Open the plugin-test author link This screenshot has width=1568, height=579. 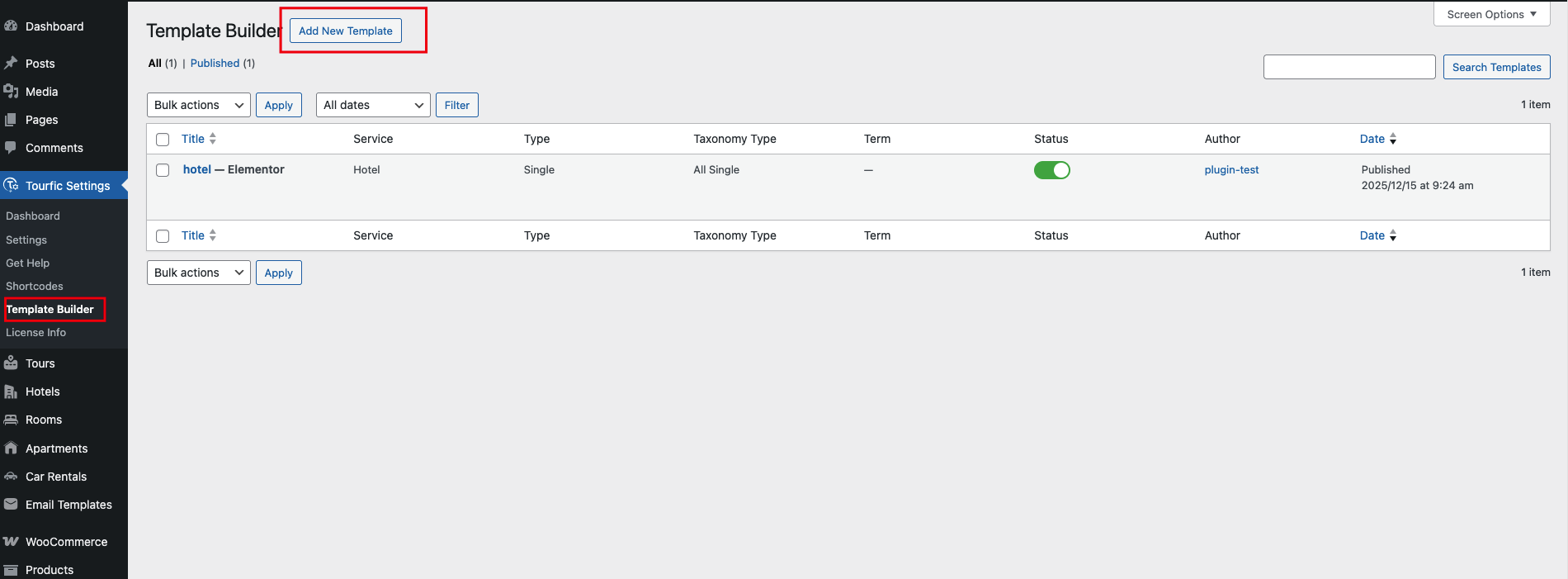(x=1231, y=170)
